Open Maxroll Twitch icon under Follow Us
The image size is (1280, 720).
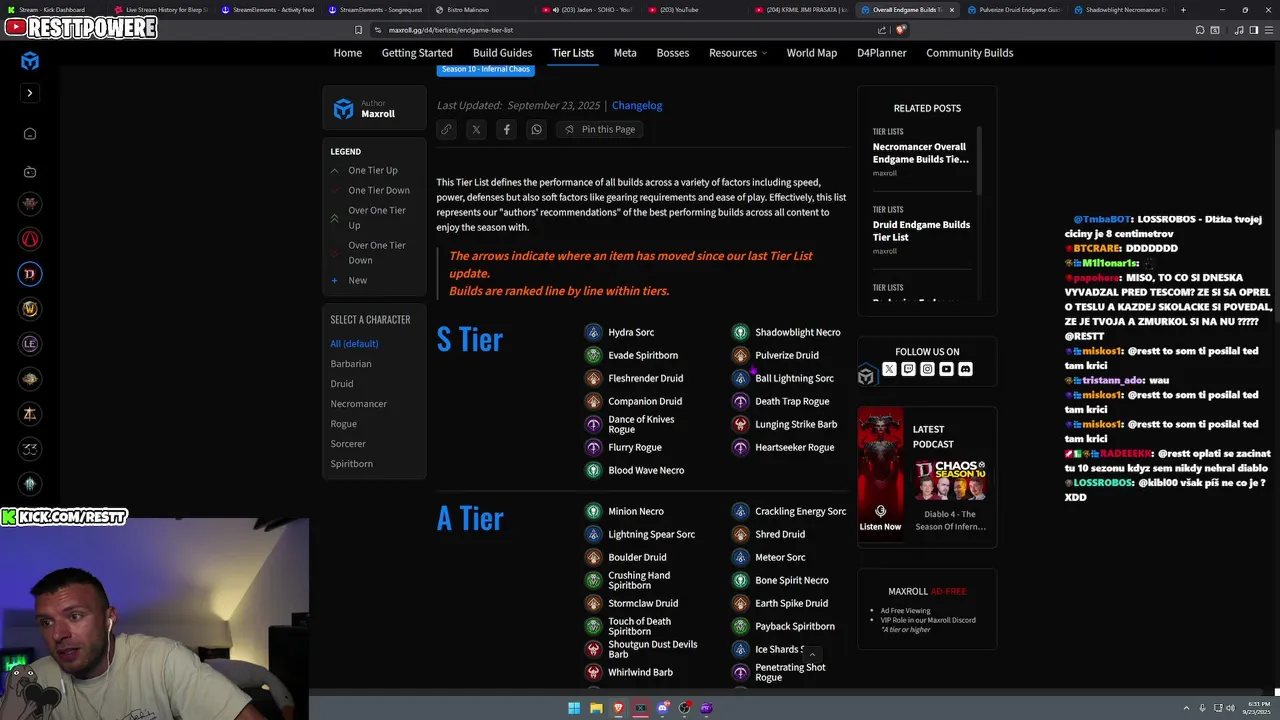coord(908,369)
